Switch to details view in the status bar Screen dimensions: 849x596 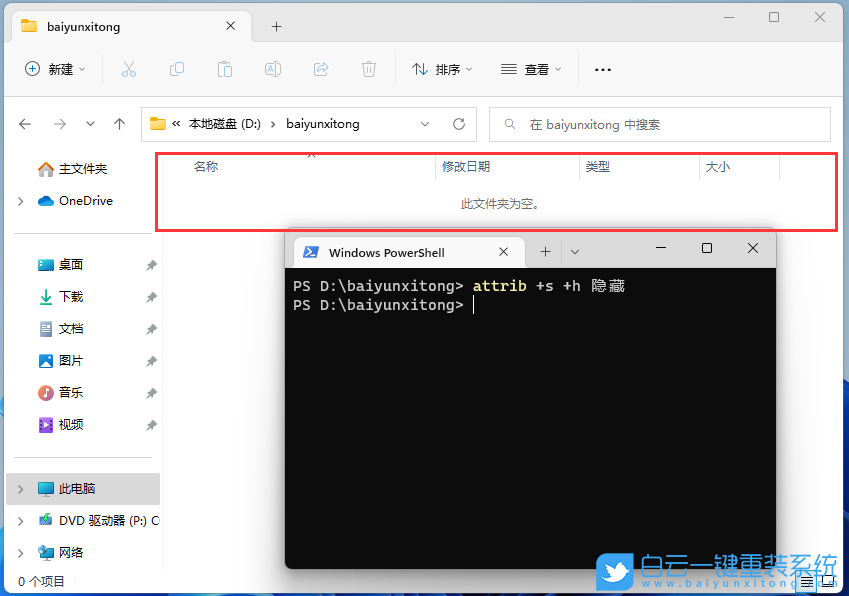click(806, 580)
